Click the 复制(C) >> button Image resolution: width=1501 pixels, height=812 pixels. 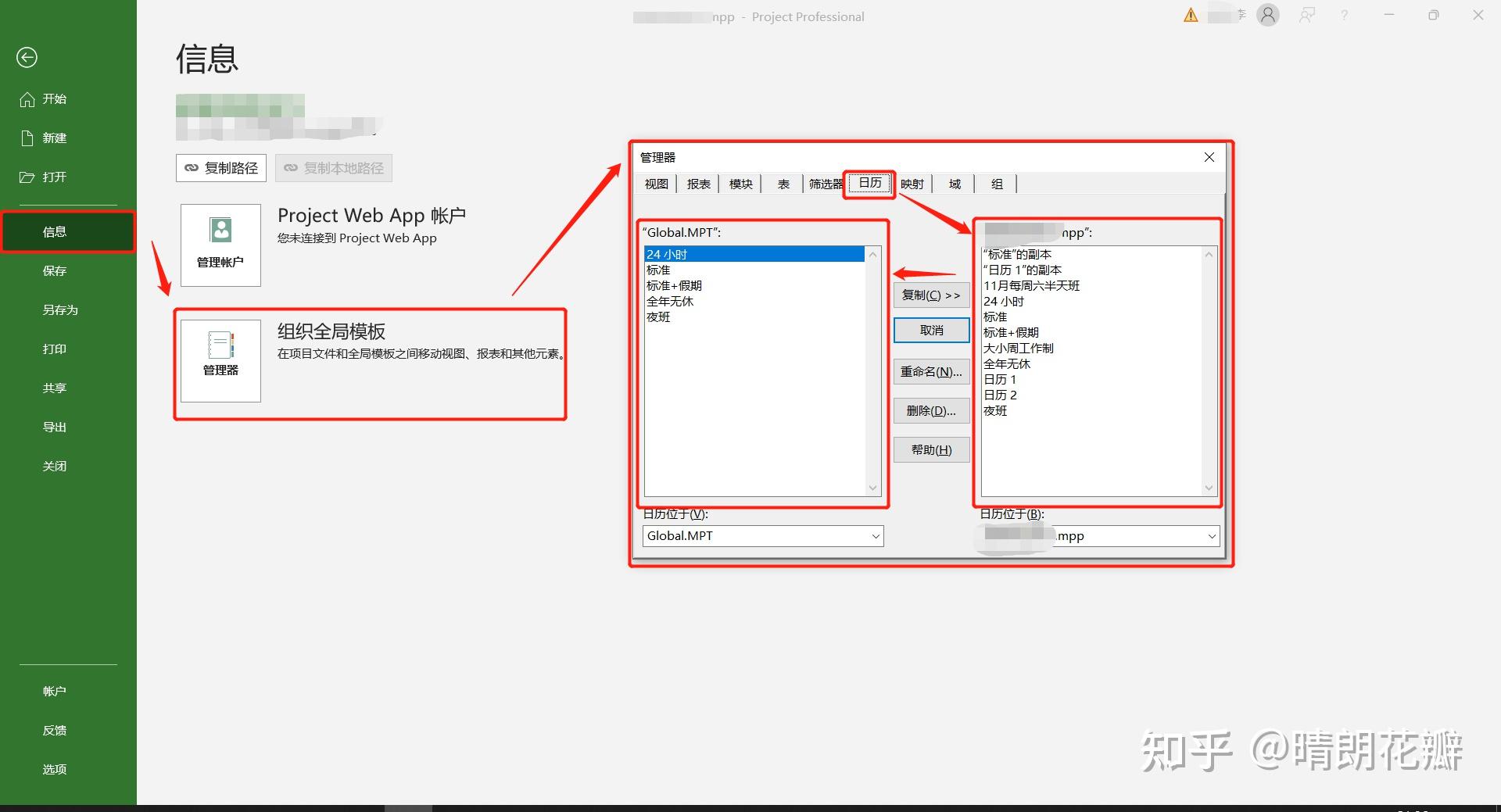(931, 295)
